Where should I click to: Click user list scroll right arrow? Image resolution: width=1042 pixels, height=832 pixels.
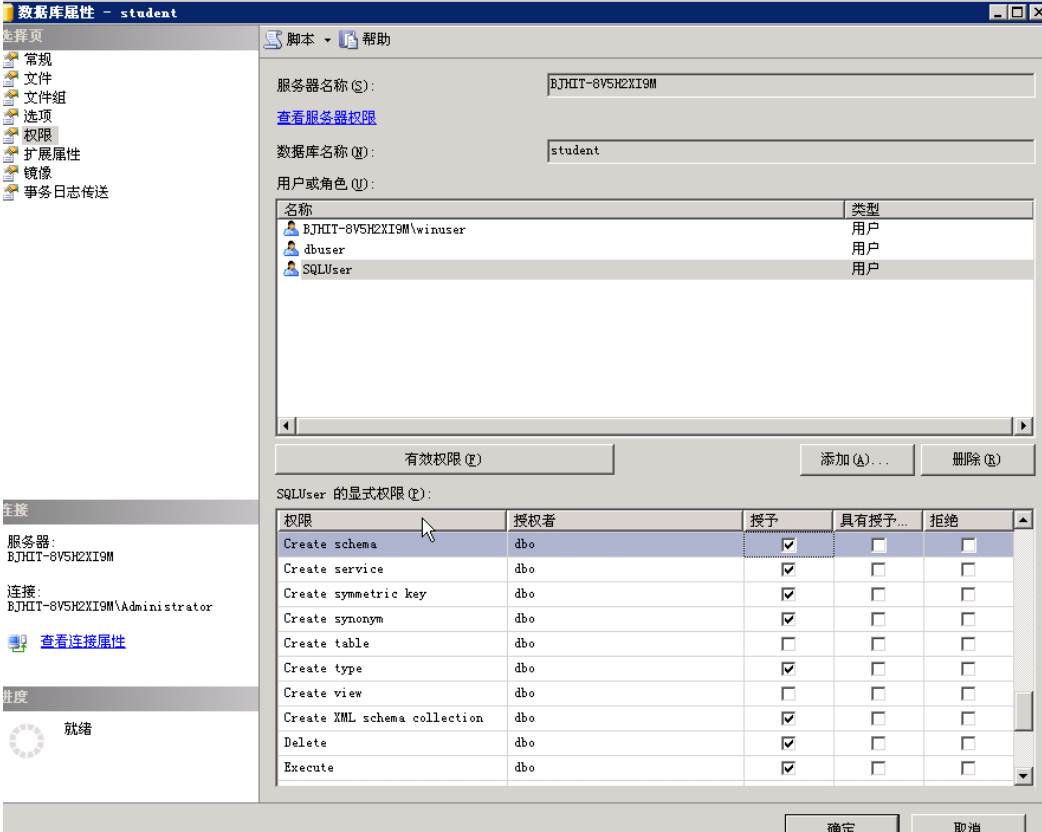coord(1023,425)
